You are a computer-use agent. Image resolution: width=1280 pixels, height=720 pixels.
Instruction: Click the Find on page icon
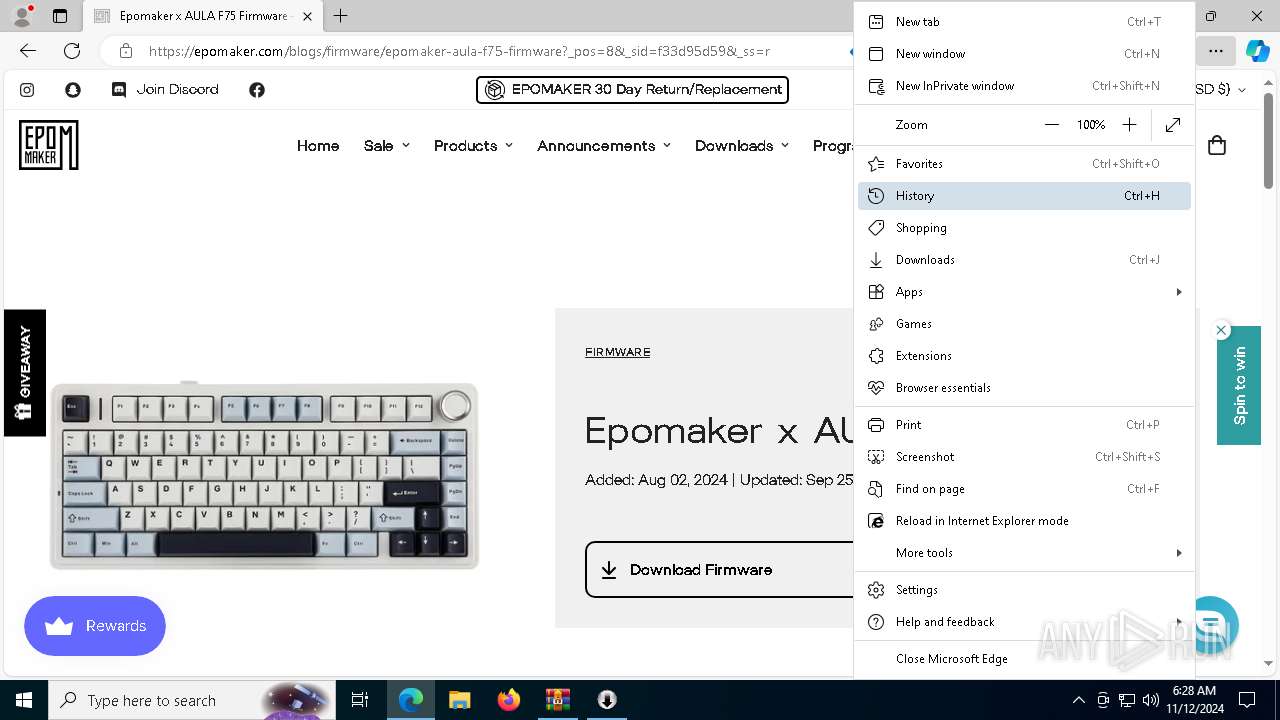pyautogui.click(x=876, y=489)
